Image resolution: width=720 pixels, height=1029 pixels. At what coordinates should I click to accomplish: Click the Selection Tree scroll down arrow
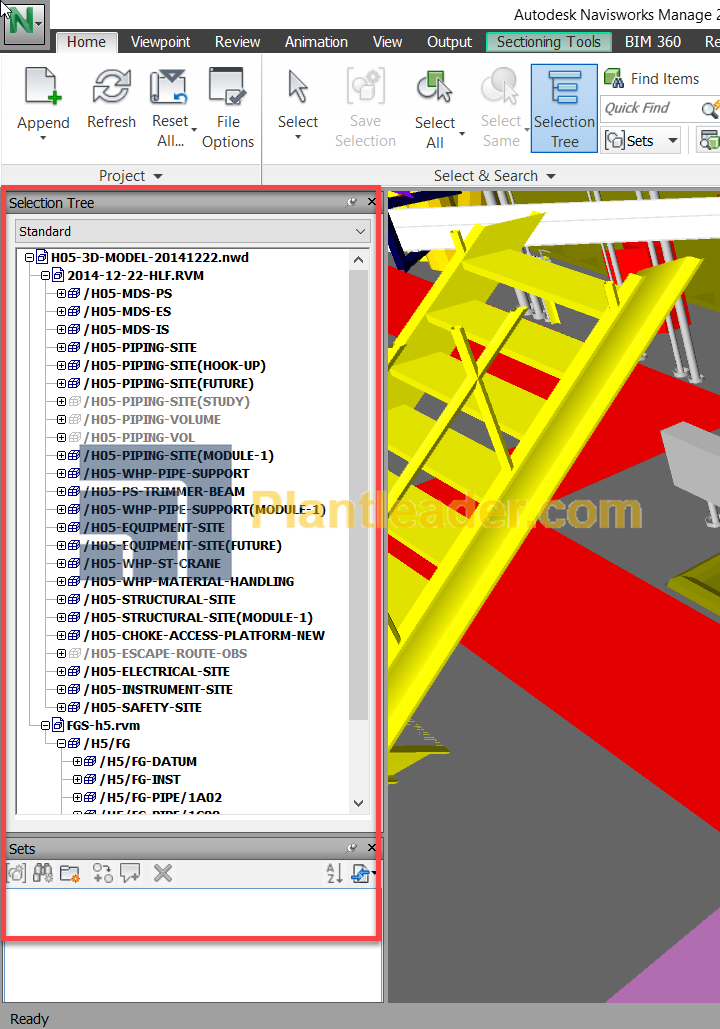tap(358, 803)
